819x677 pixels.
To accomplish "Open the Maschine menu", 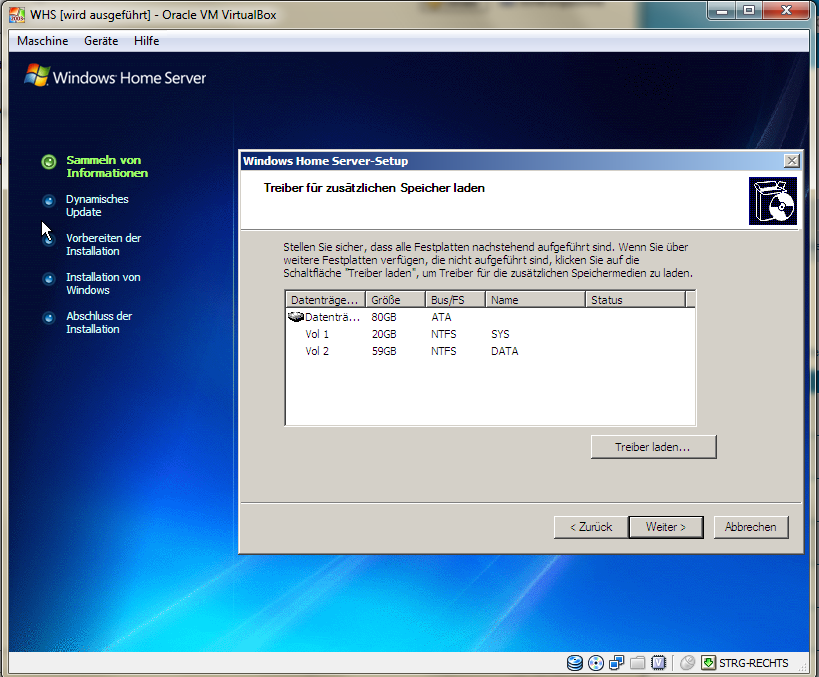I will click(42, 41).
